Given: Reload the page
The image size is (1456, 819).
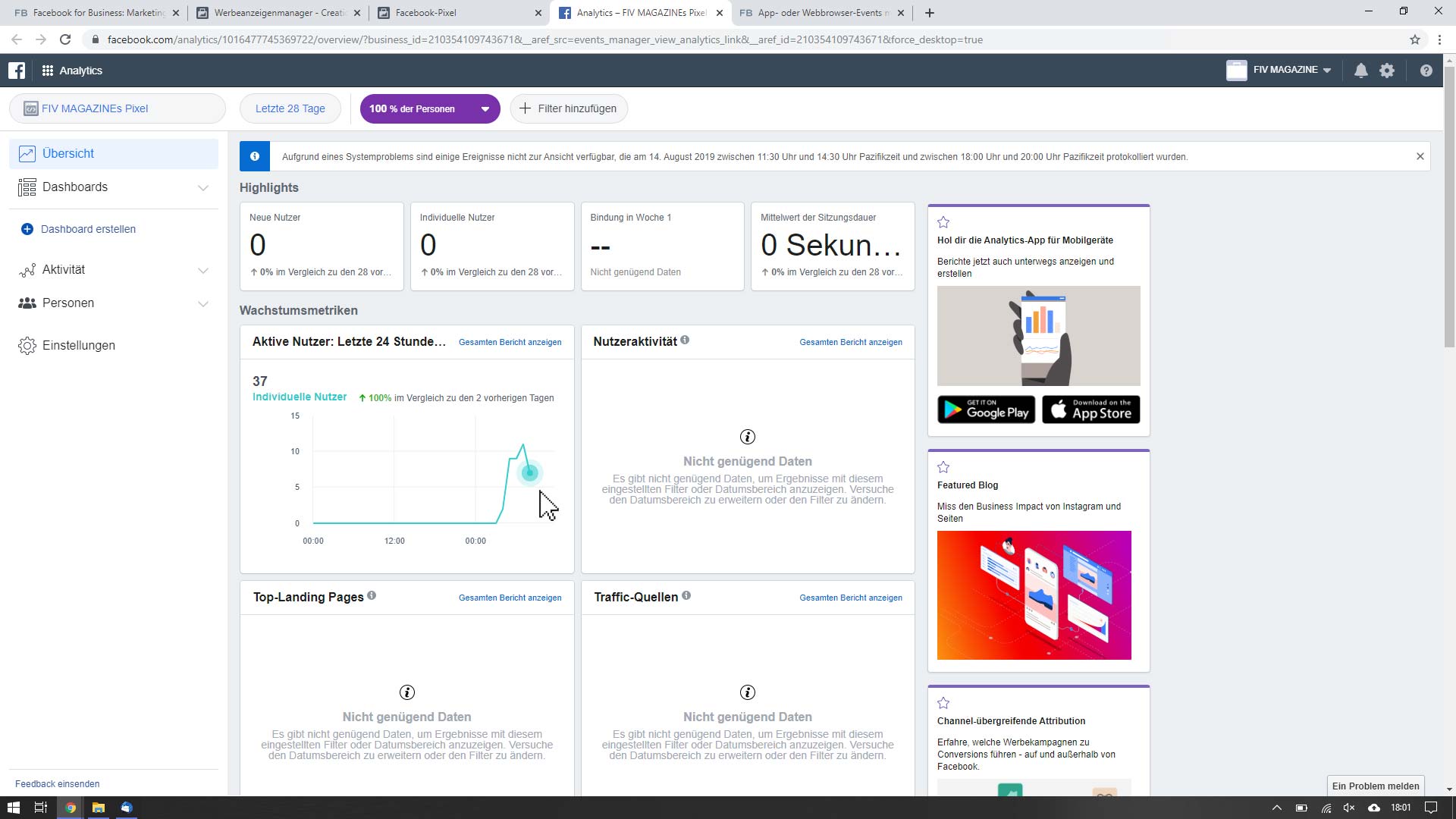Looking at the screenshot, I should (x=65, y=39).
